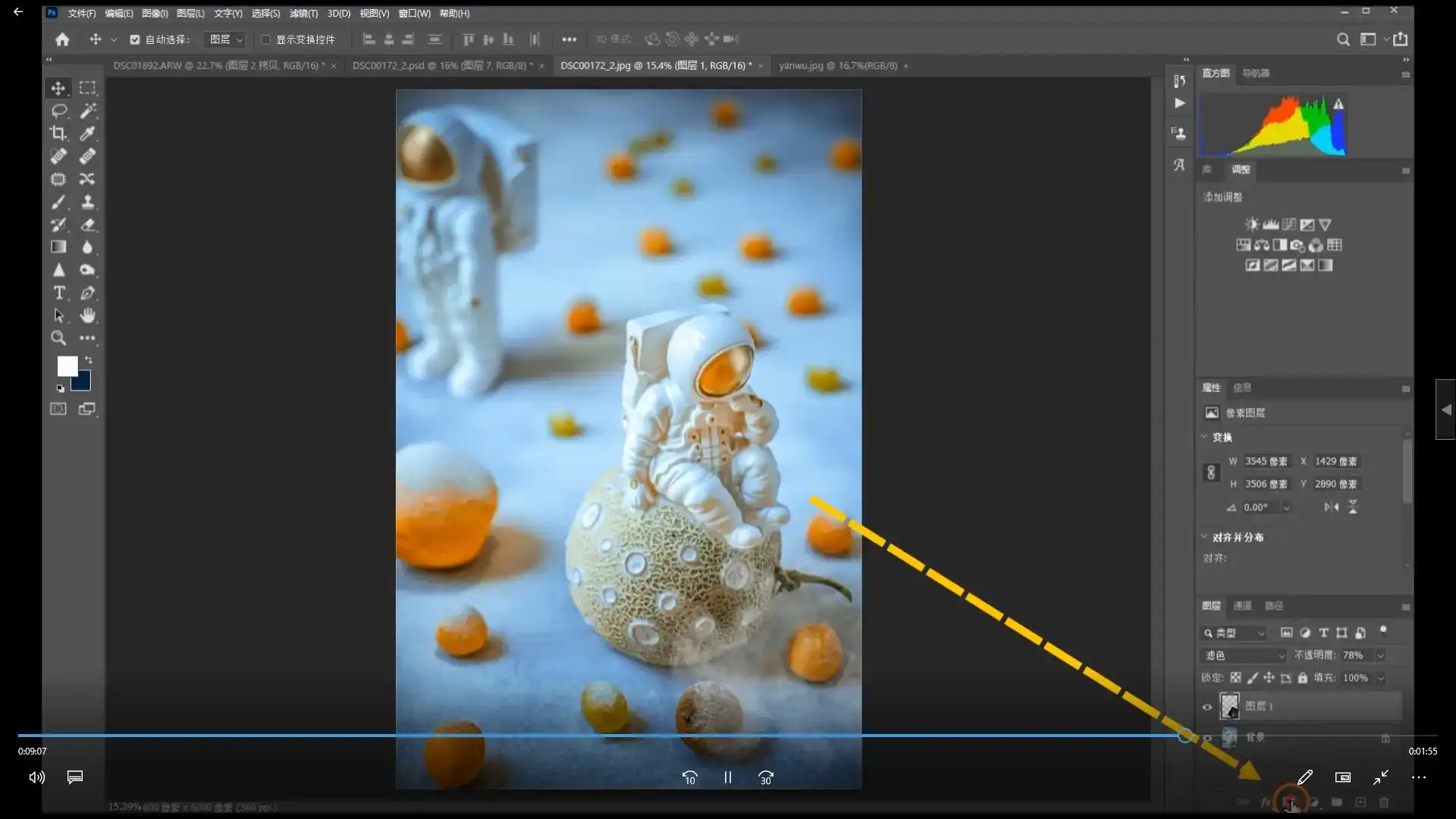This screenshot has width=1456, height=819.
Task: Click the W width field 3545 像素
Action: [x=1265, y=461]
